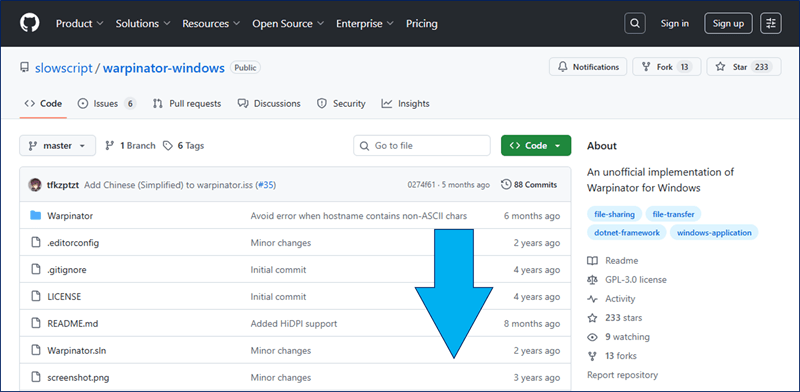Open the warpinator-windows repo link
800x392 pixels.
[164, 68]
